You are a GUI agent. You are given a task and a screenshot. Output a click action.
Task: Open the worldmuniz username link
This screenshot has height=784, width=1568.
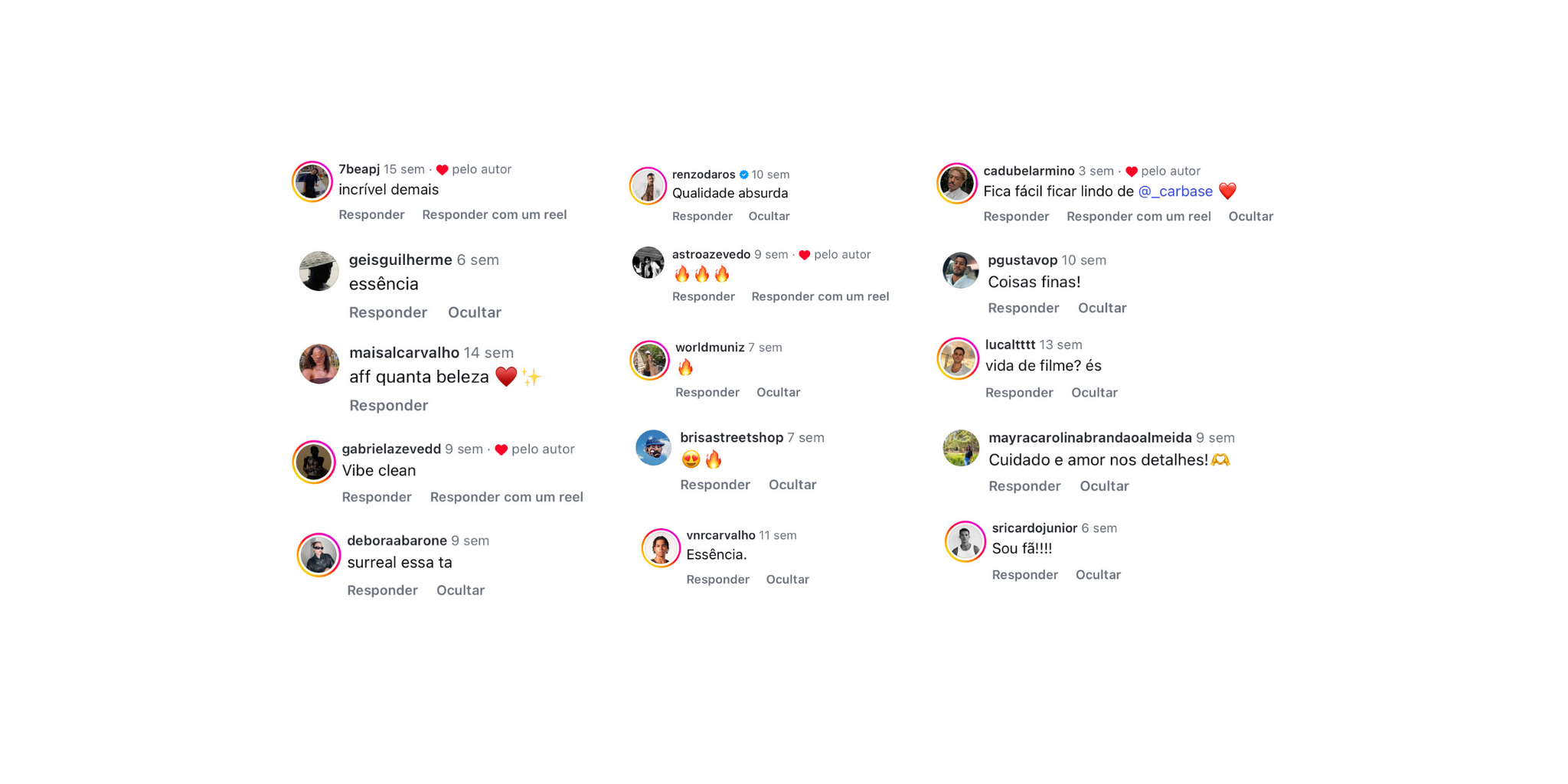pyautogui.click(x=709, y=348)
